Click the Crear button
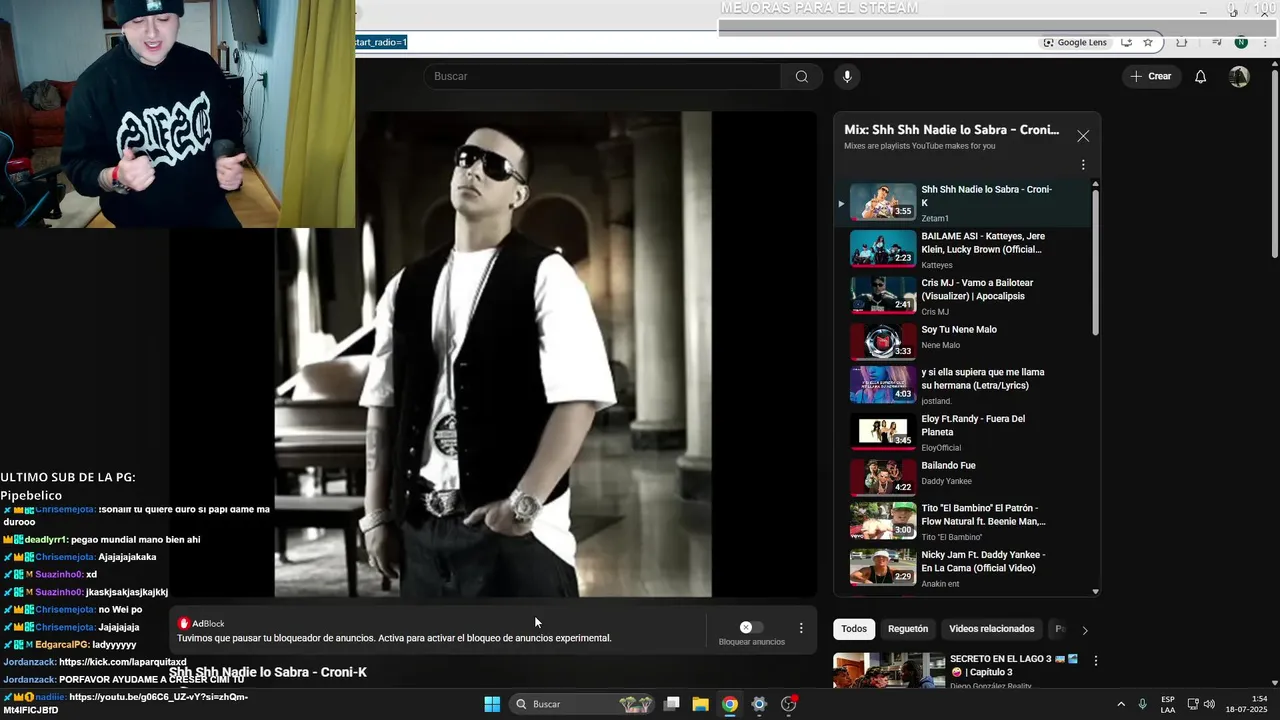The width and height of the screenshot is (1280, 720). coord(1151,77)
